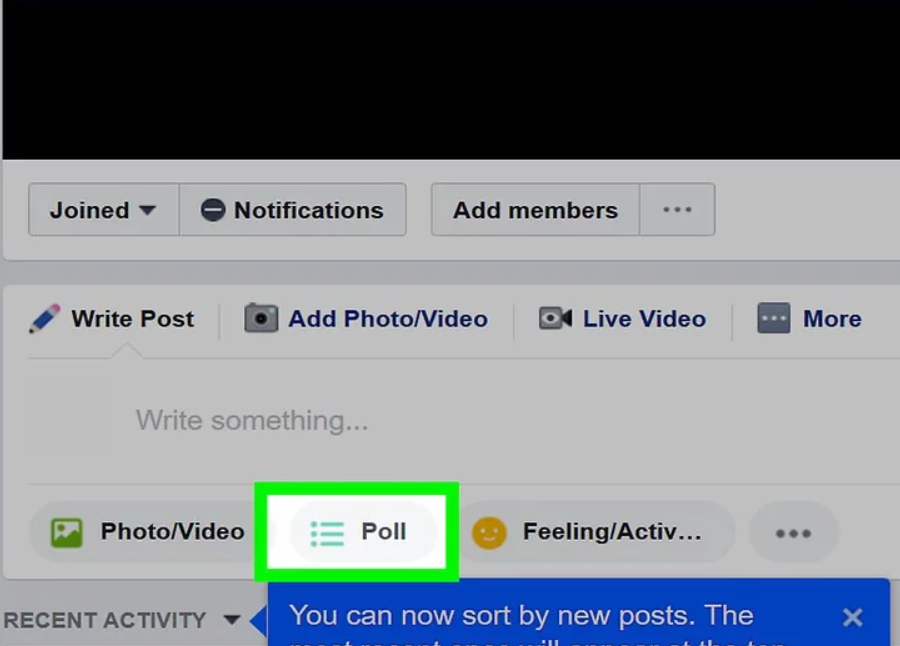This screenshot has width=900, height=646.
Task: Show more composer options via gray ellipsis pill
Action: click(793, 533)
